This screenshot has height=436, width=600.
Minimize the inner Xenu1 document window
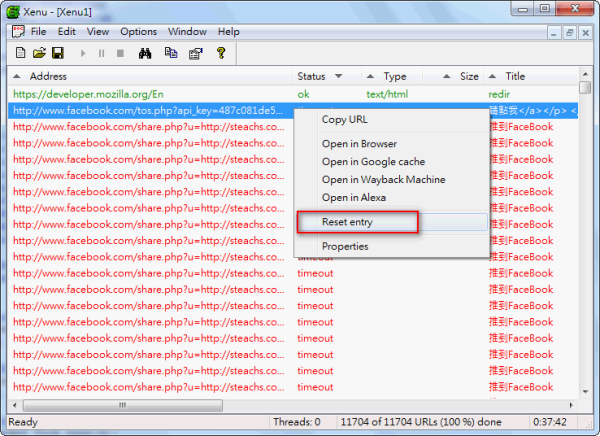click(x=553, y=33)
